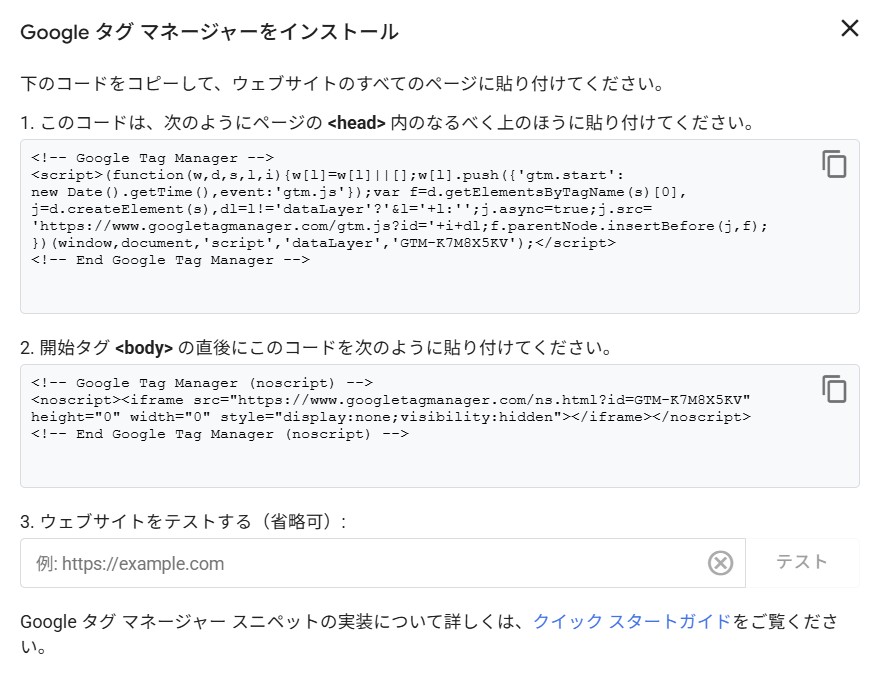Click GTM-K7M8X5KV ID in head script
Screen dimensions: 886x682
pos(461,243)
